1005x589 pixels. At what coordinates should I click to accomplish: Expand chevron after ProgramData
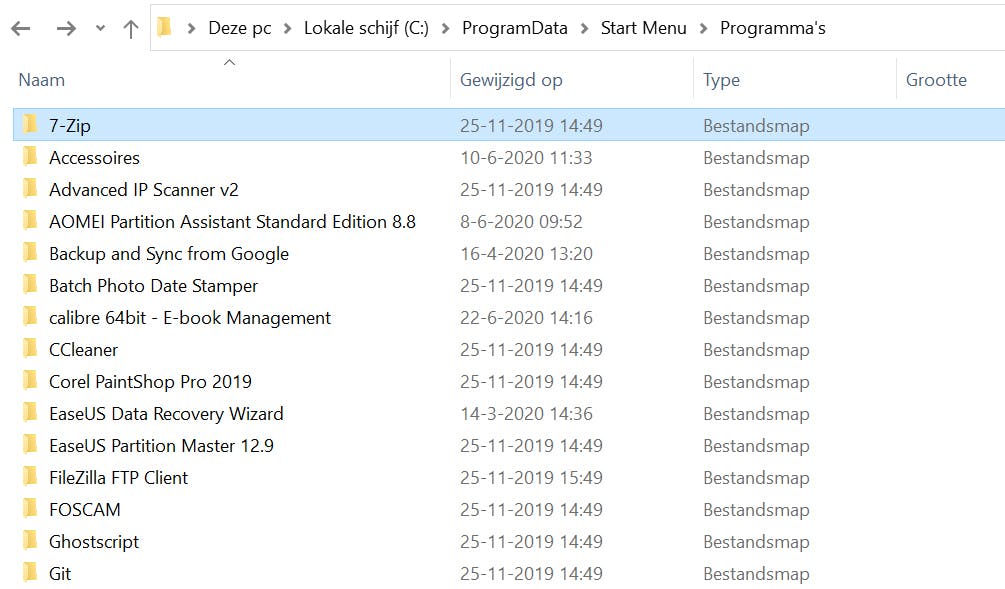[585, 28]
